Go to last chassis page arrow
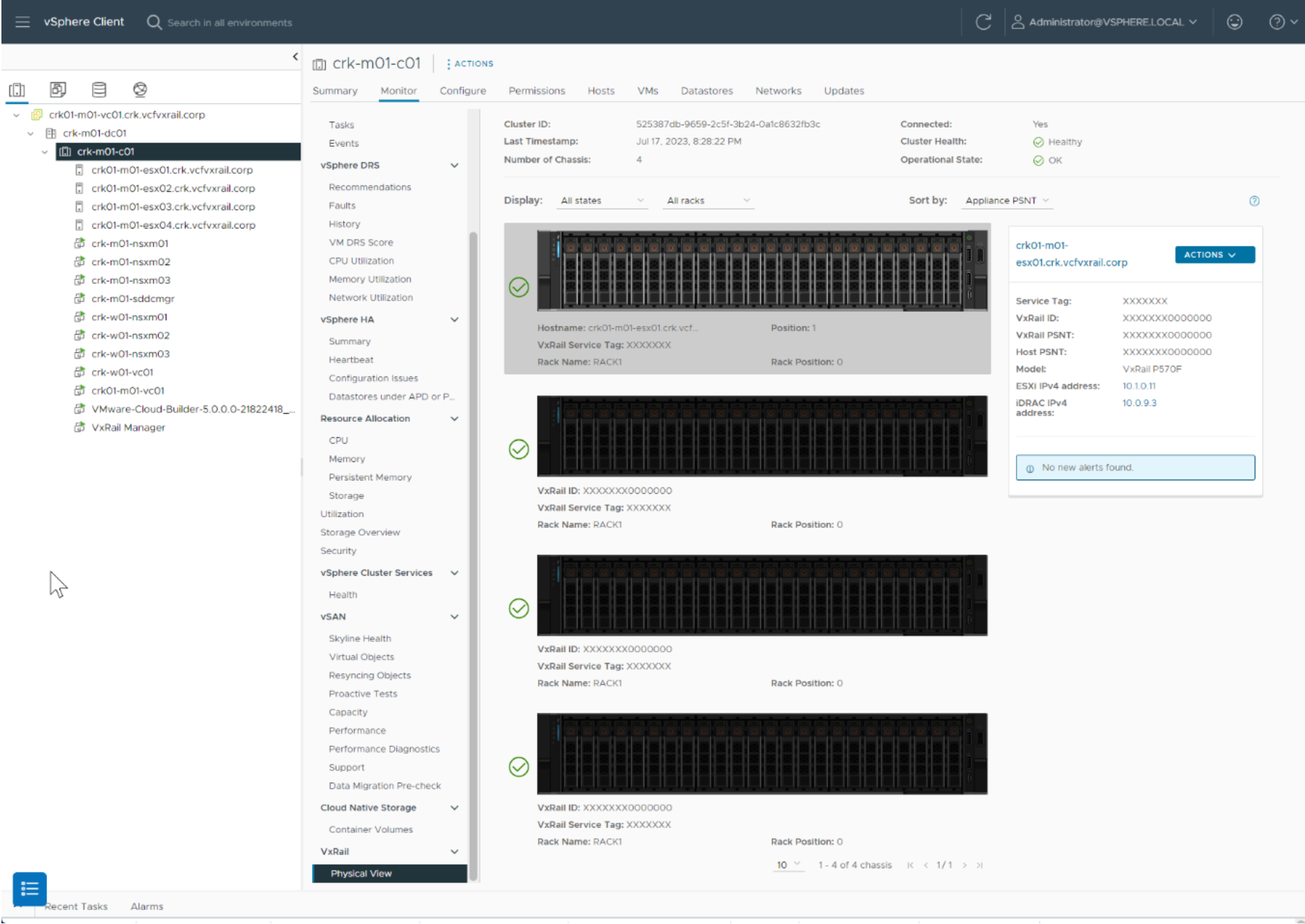Image resolution: width=1305 pixels, height=924 pixels. (980, 865)
